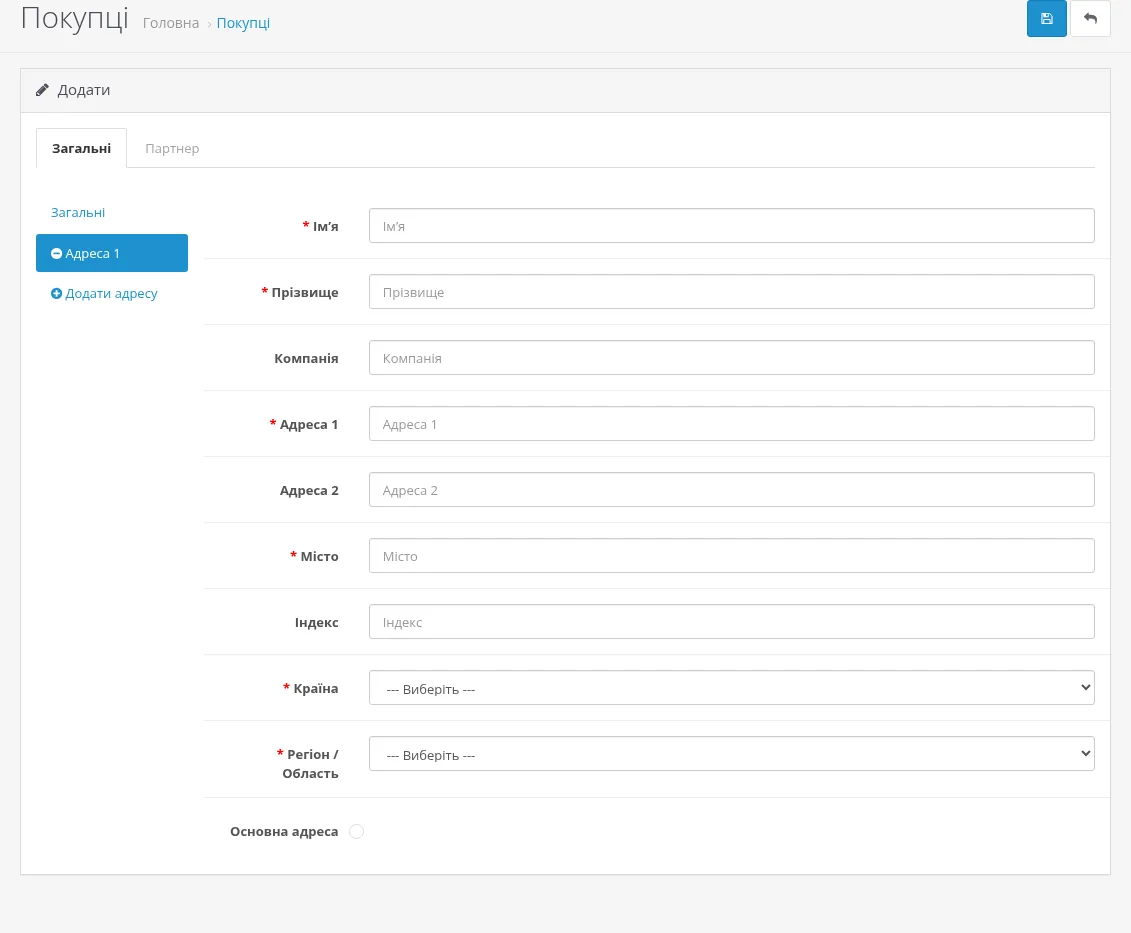The image size is (1131, 933).
Task: Click the Індекс input field
Action: pos(731,622)
